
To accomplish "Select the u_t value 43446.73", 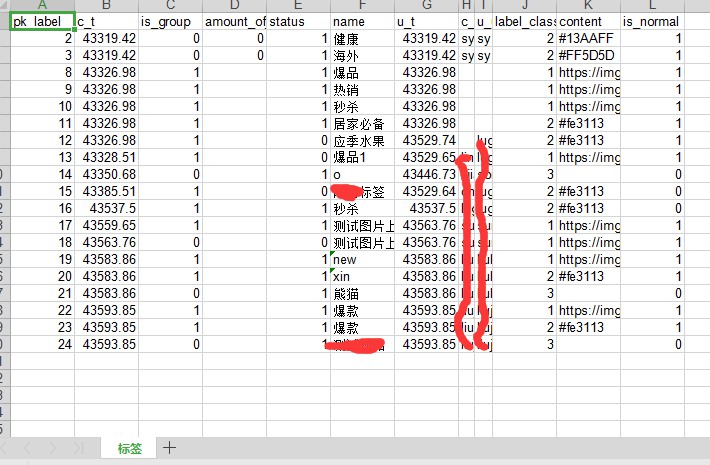I will click(x=426, y=175).
